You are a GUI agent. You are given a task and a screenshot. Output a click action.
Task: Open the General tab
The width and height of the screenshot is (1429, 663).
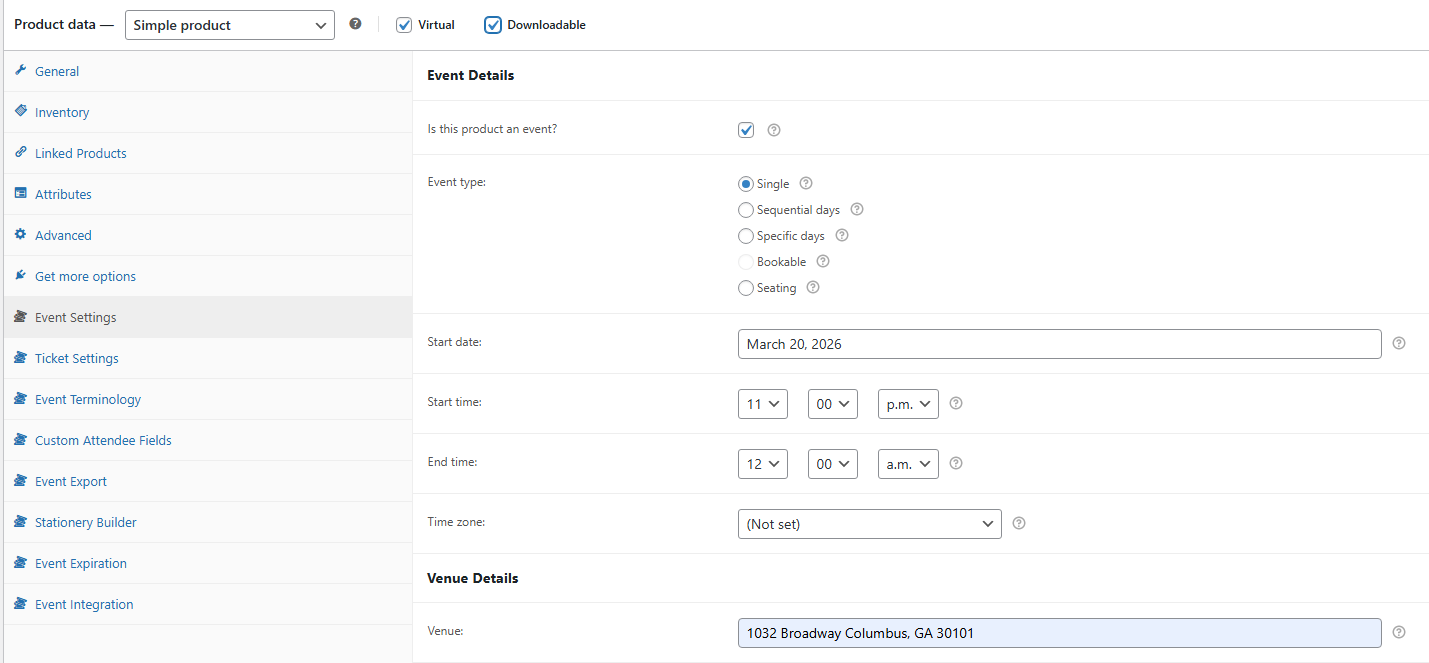pos(208,71)
